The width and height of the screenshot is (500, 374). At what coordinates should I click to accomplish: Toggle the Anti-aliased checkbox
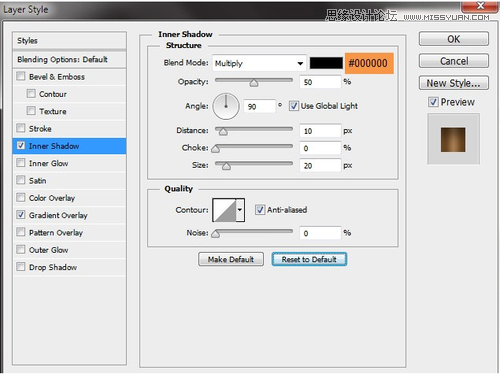[x=260, y=210]
